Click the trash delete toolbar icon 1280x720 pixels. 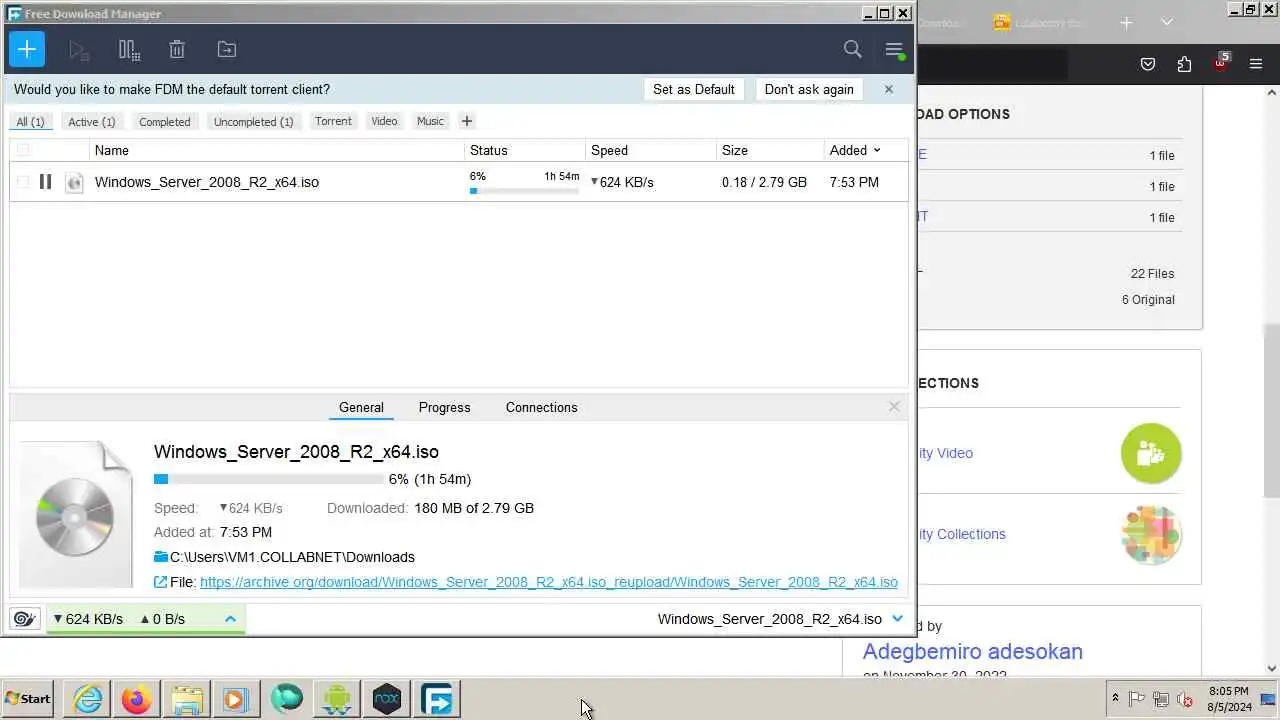177,49
